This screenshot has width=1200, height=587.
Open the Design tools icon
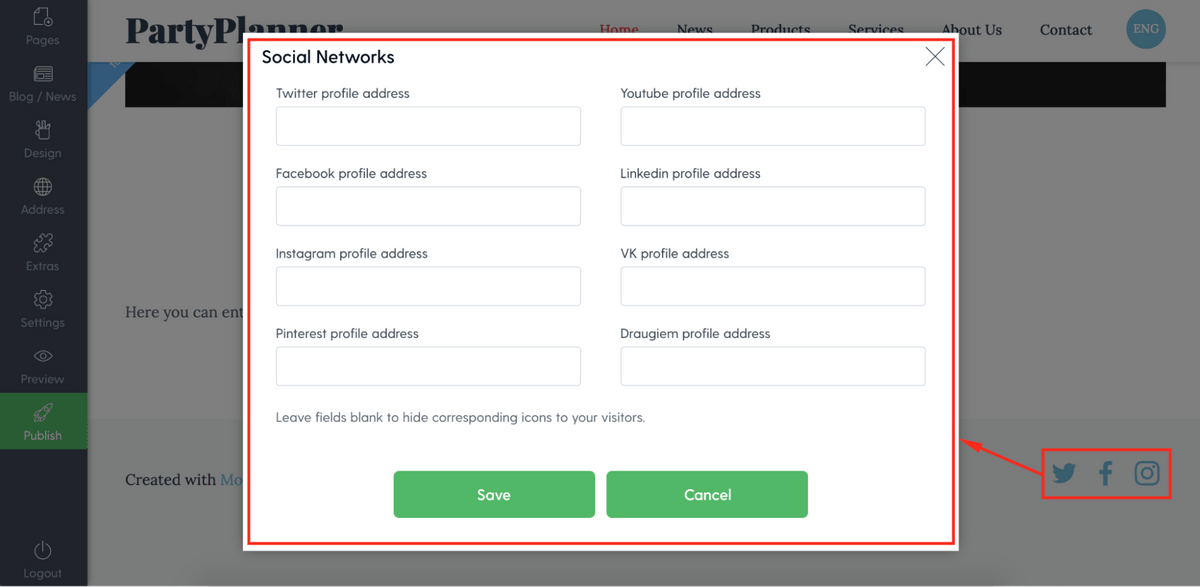pos(43,140)
